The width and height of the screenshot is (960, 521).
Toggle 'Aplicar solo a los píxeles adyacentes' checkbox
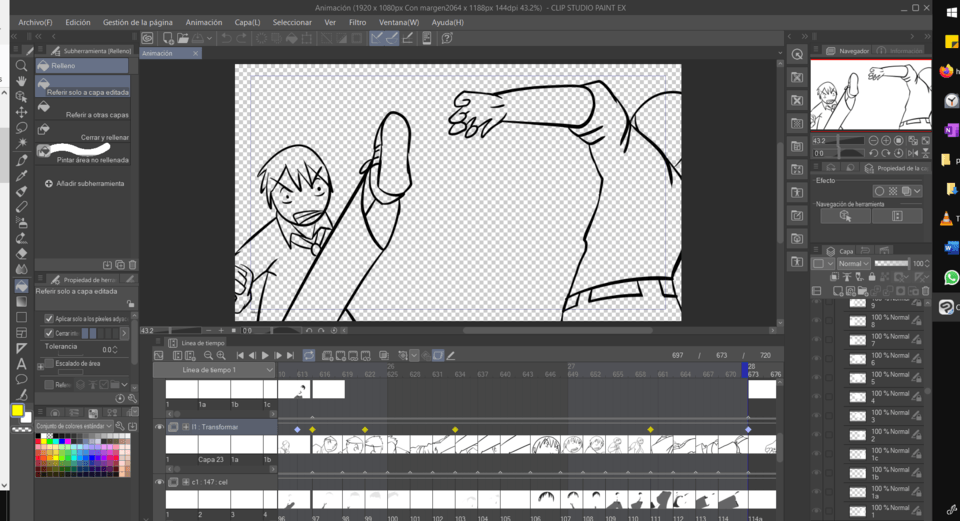(49, 319)
